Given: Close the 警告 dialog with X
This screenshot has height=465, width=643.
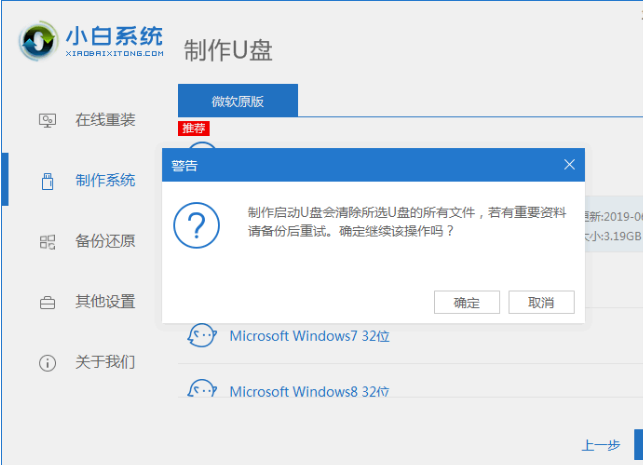Looking at the screenshot, I should coord(569,165).
